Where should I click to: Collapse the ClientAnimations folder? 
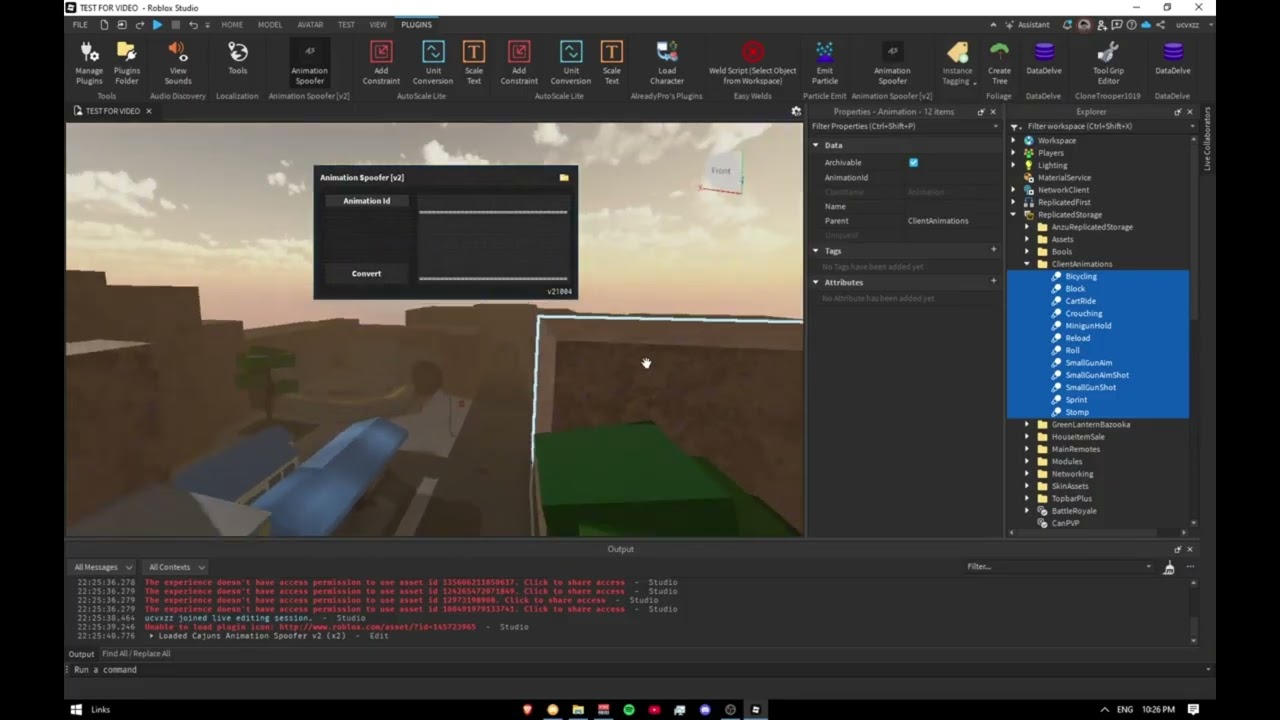[x=1027, y=264]
